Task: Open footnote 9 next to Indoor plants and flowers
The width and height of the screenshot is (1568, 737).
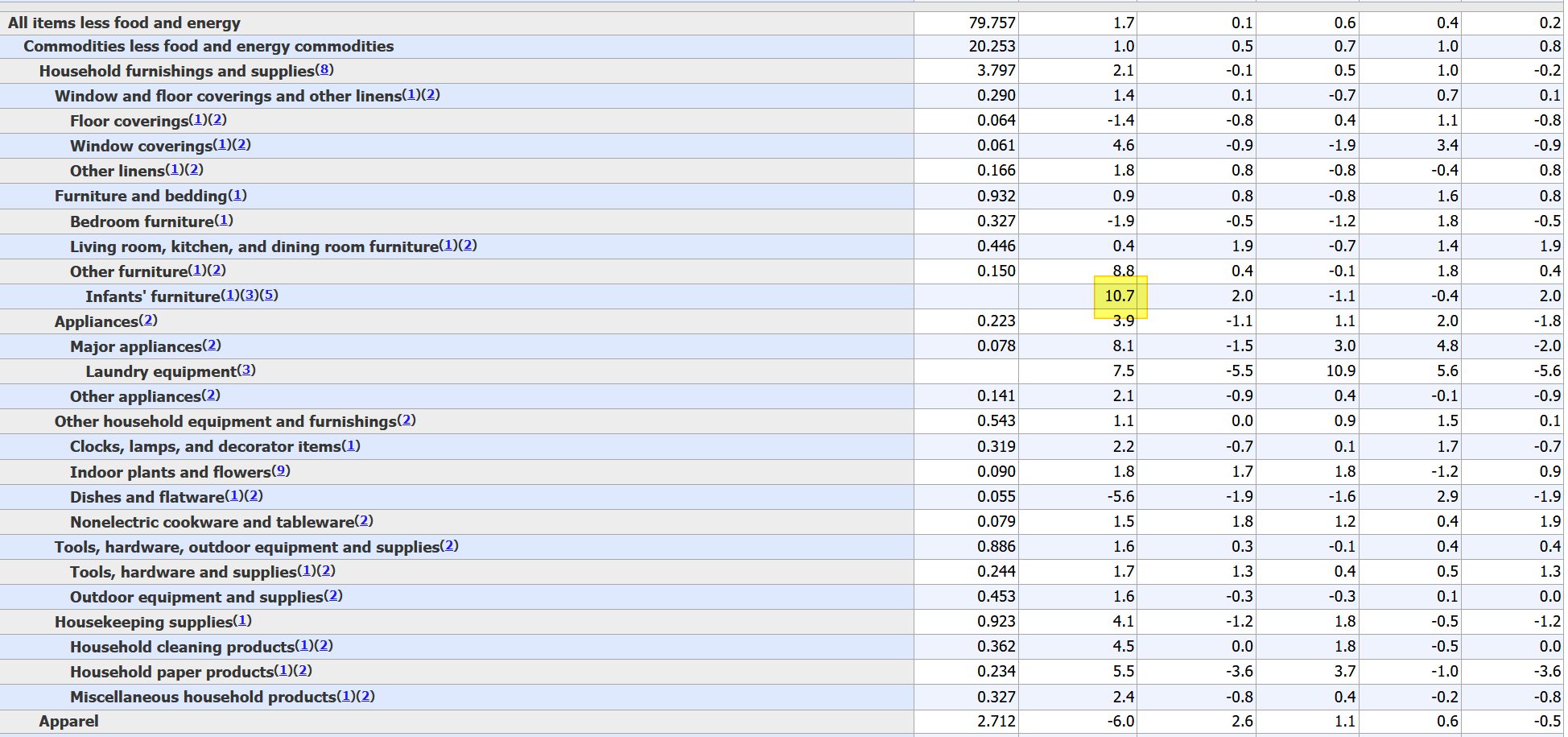Action: pyautogui.click(x=281, y=470)
